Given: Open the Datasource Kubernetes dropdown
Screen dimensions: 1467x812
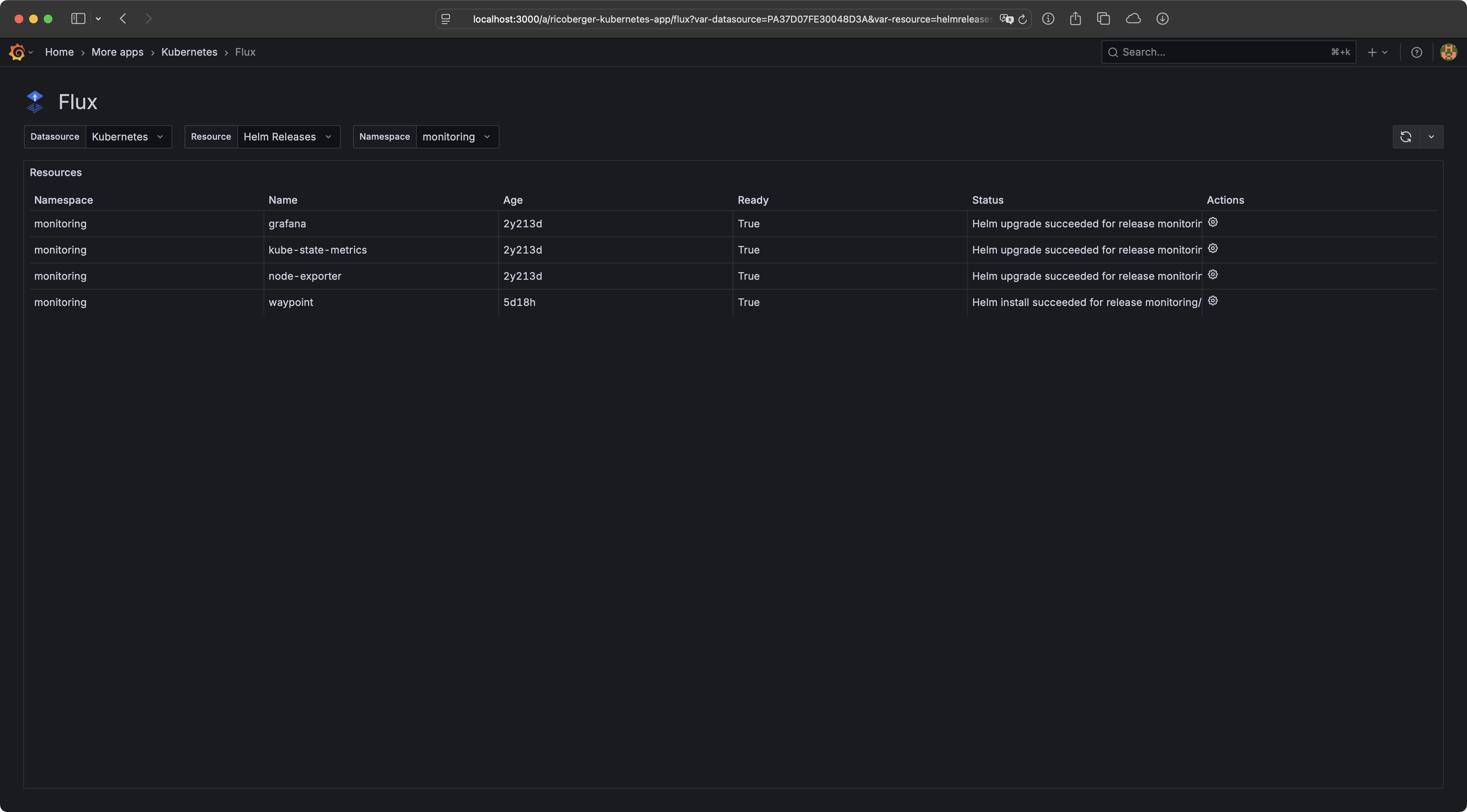Looking at the screenshot, I should click(127, 136).
